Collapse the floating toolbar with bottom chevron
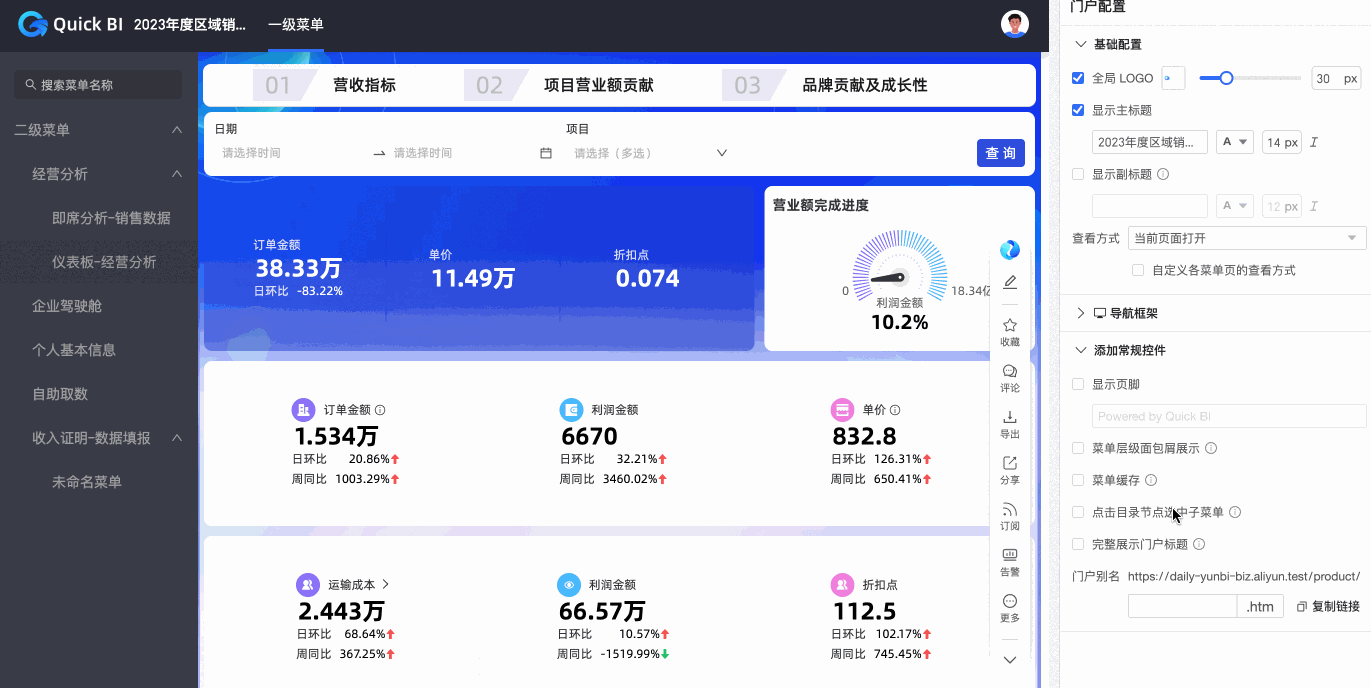 tap(1010, 659)
